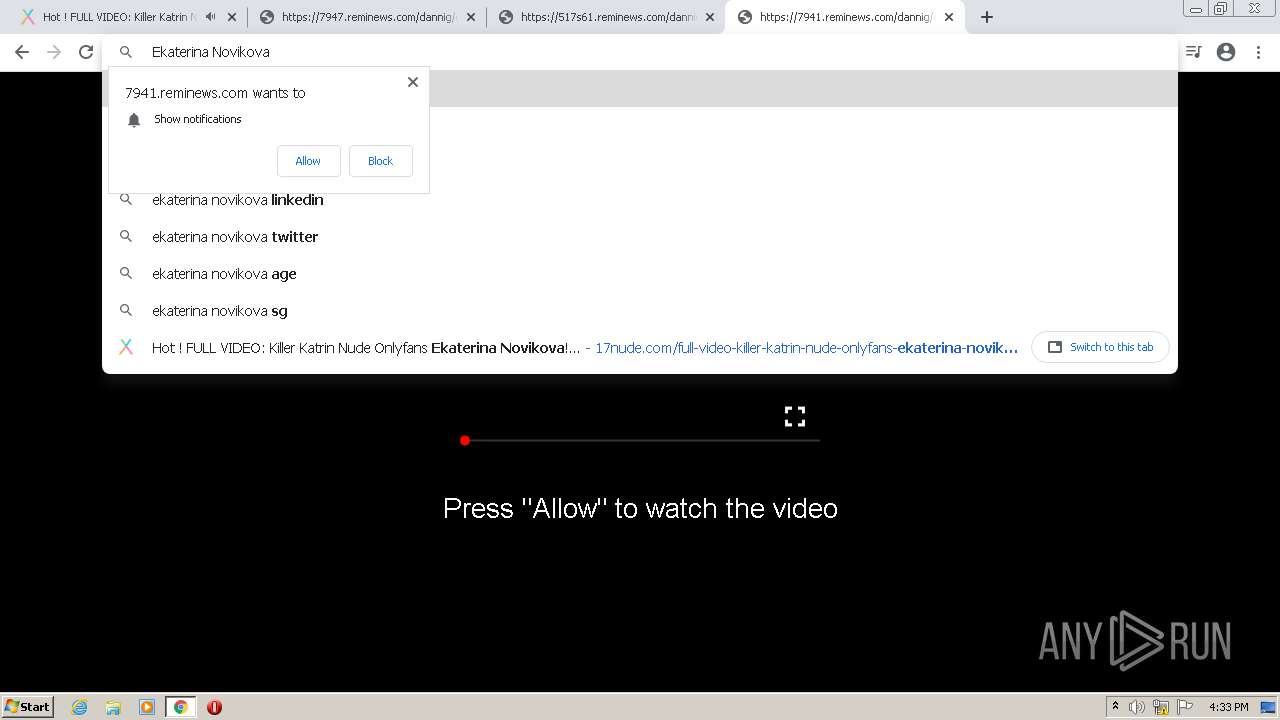The width and height of the screenshot is (1280, 720).
Task: Click the search icon beside 'ekaterina novikova sg'
Action: point(126,311)
